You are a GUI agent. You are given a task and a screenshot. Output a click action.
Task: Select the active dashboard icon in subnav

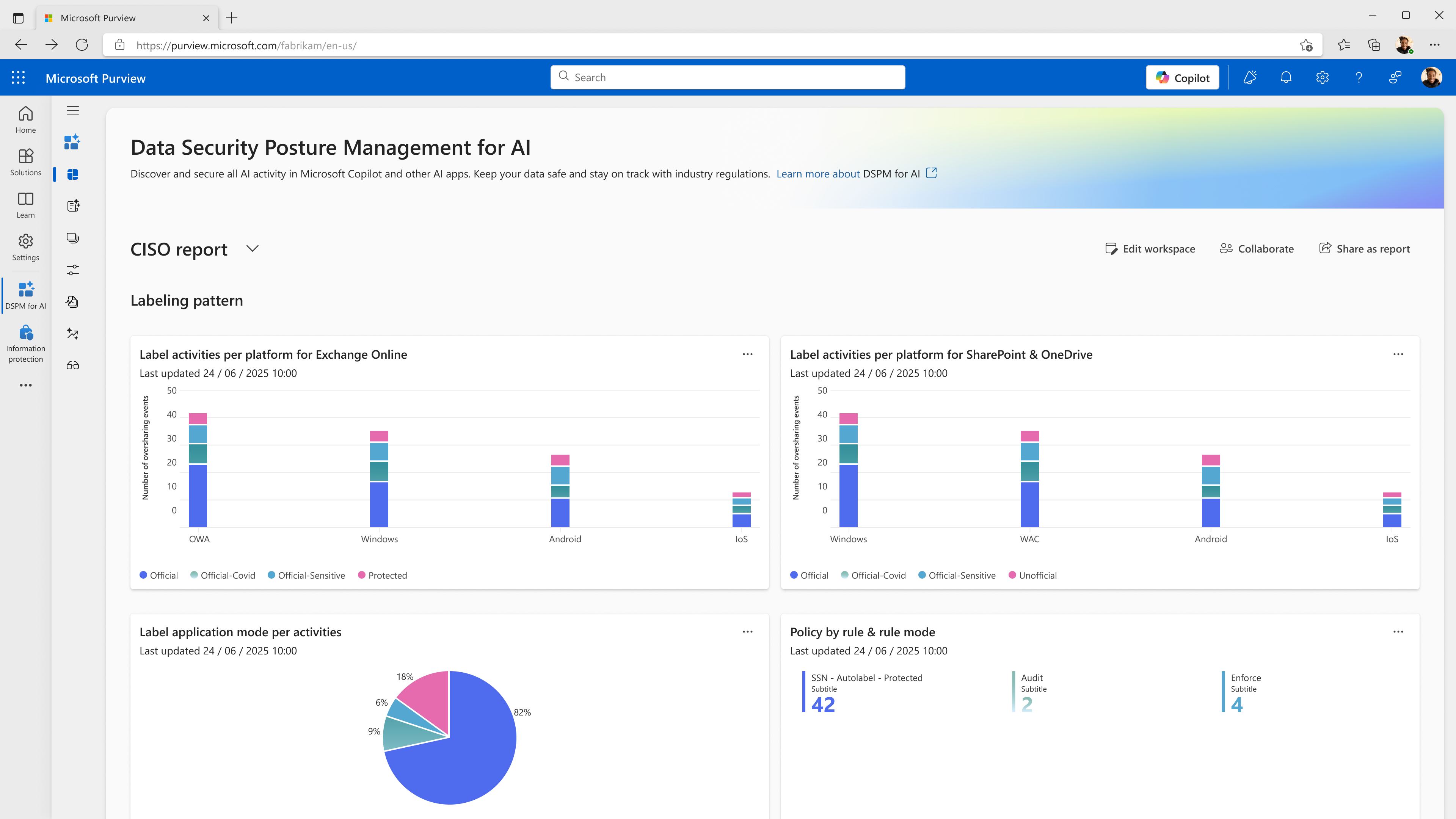point(72,174)
